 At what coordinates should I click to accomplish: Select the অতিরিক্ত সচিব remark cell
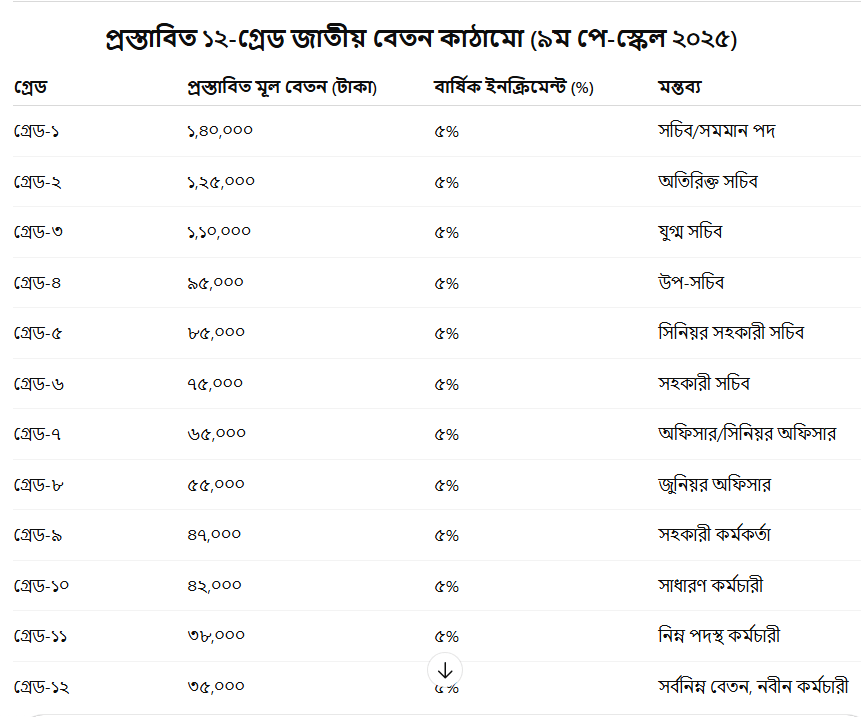pyautogui.click(x=708, y=182)
